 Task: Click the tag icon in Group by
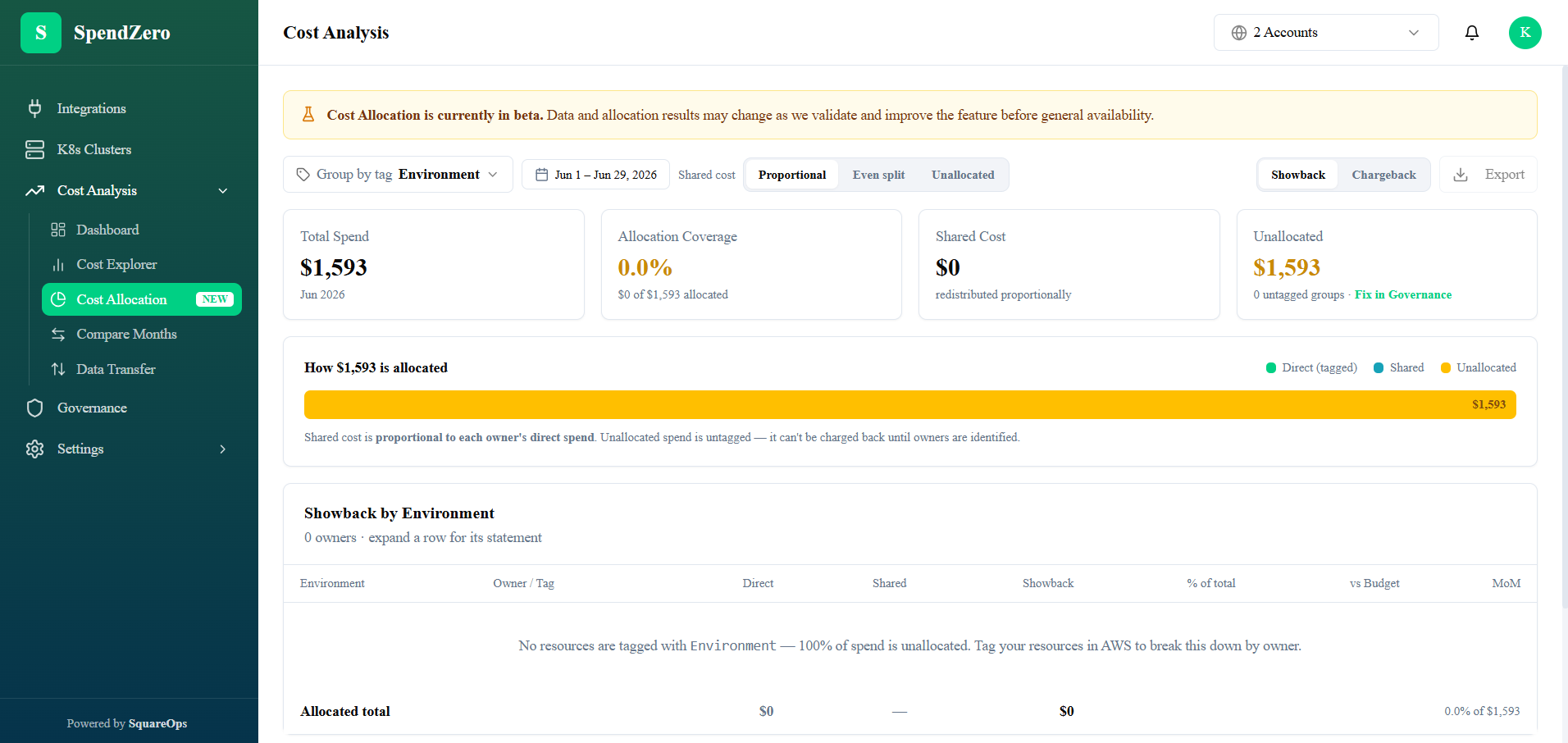[303, 175]
